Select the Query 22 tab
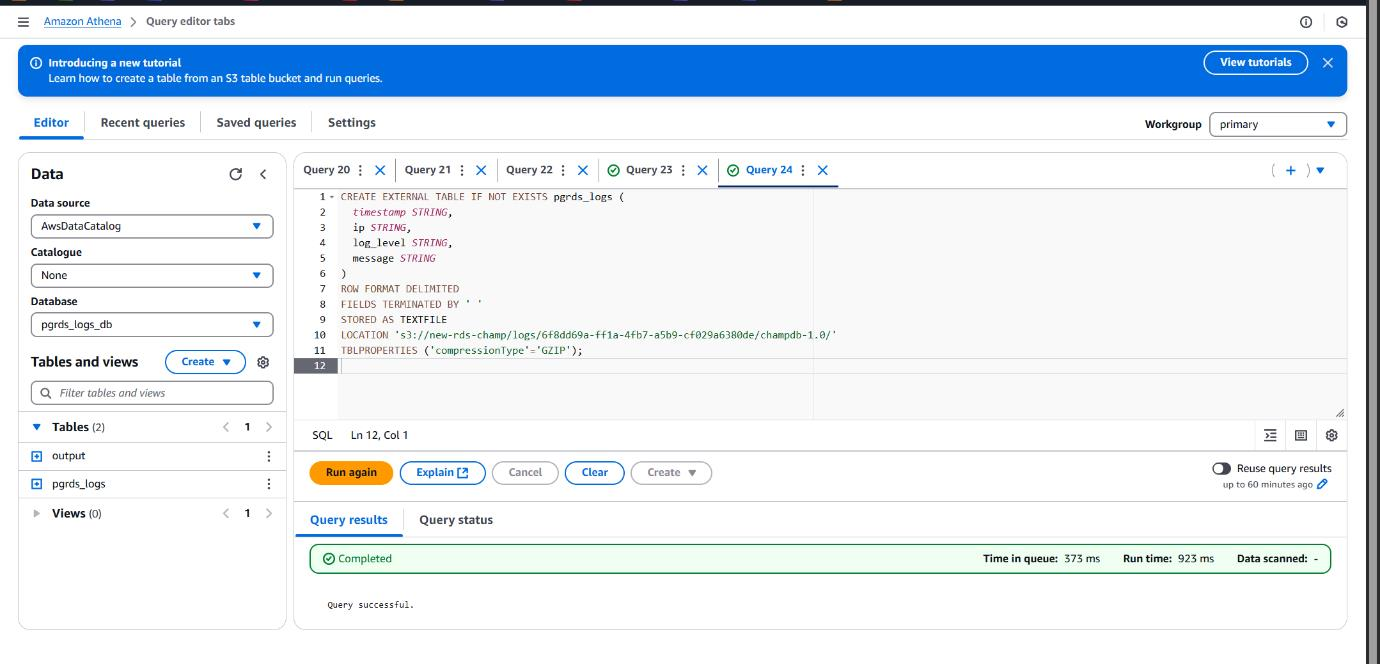 pyautogui.click(x=529, y=170)
